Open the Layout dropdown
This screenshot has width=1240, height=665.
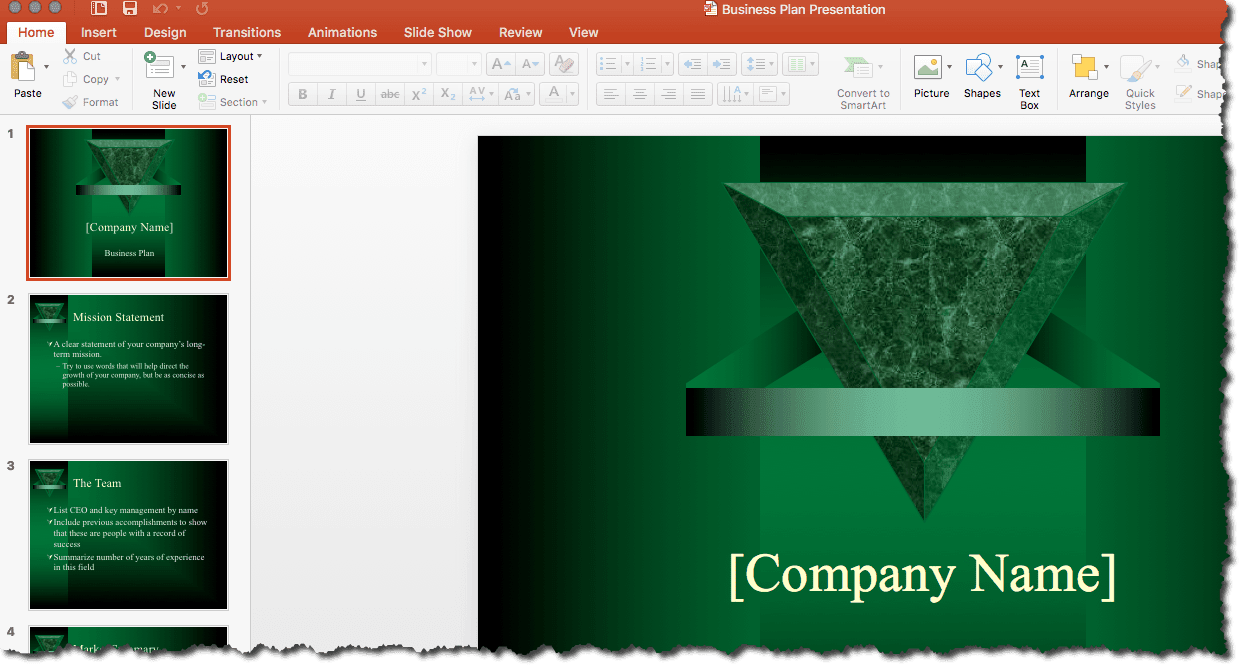pos(231,56)
